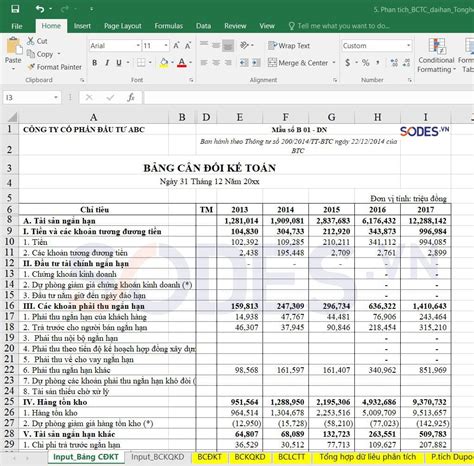
Task: Open the Fill Color dropdown arrow
Action: pyautogui.click(x=172, y=63)
